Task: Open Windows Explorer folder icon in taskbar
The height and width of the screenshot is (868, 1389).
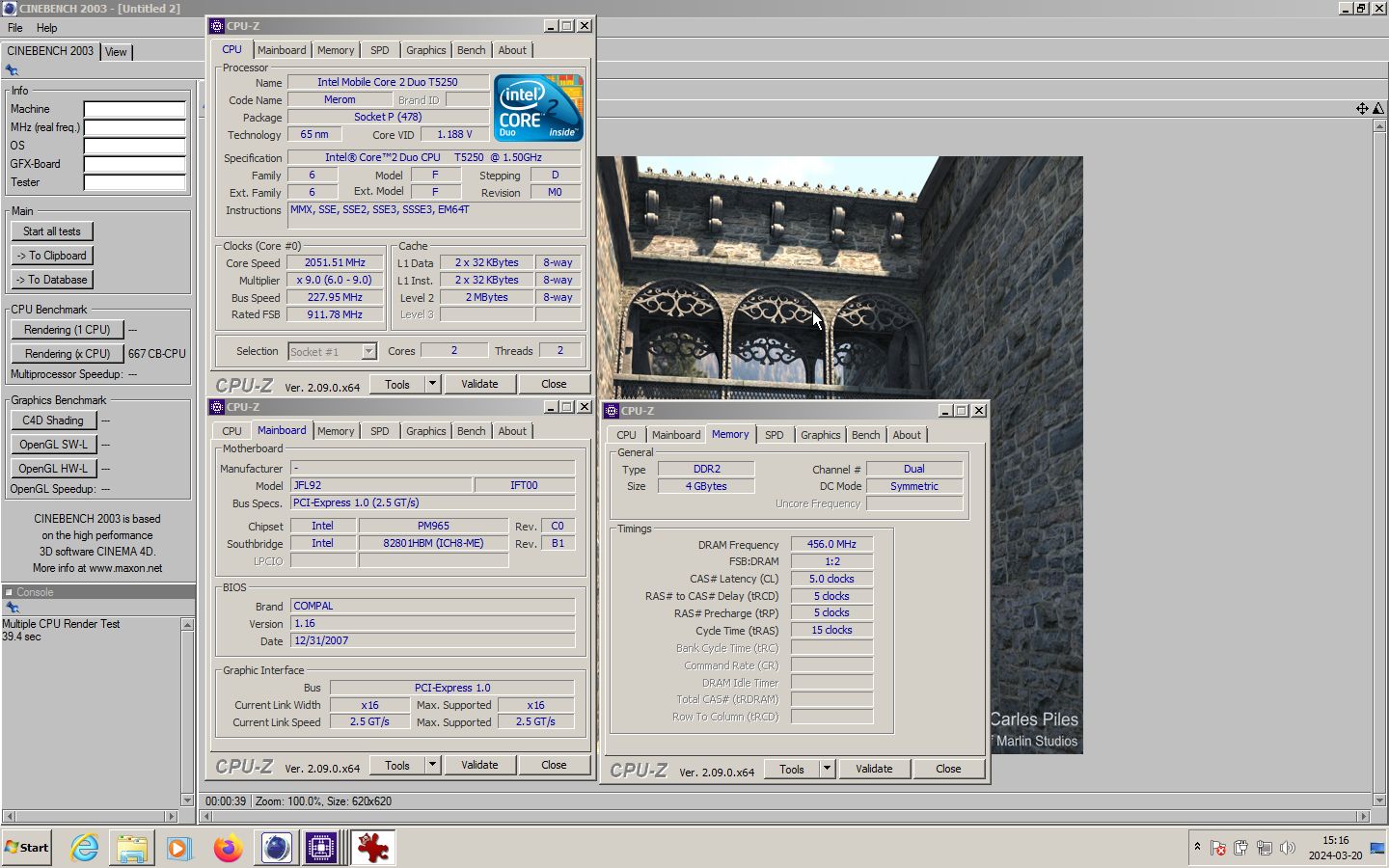Action: tap(132, 848)
